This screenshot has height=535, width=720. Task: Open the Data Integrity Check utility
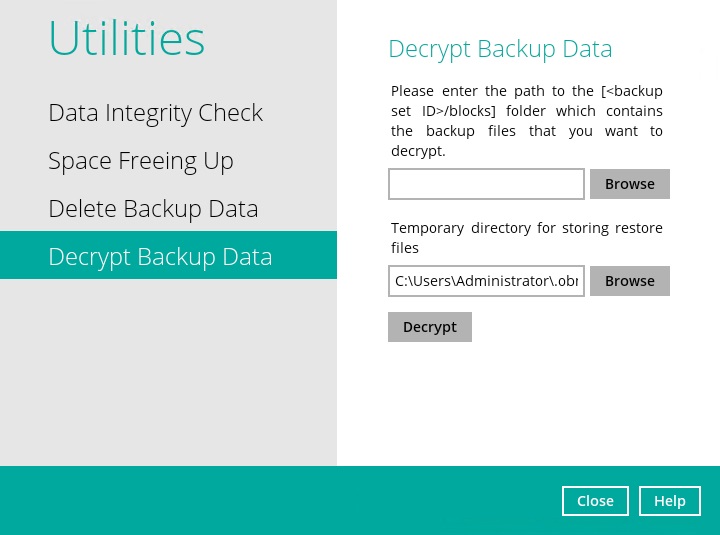[x=155, y=113]
